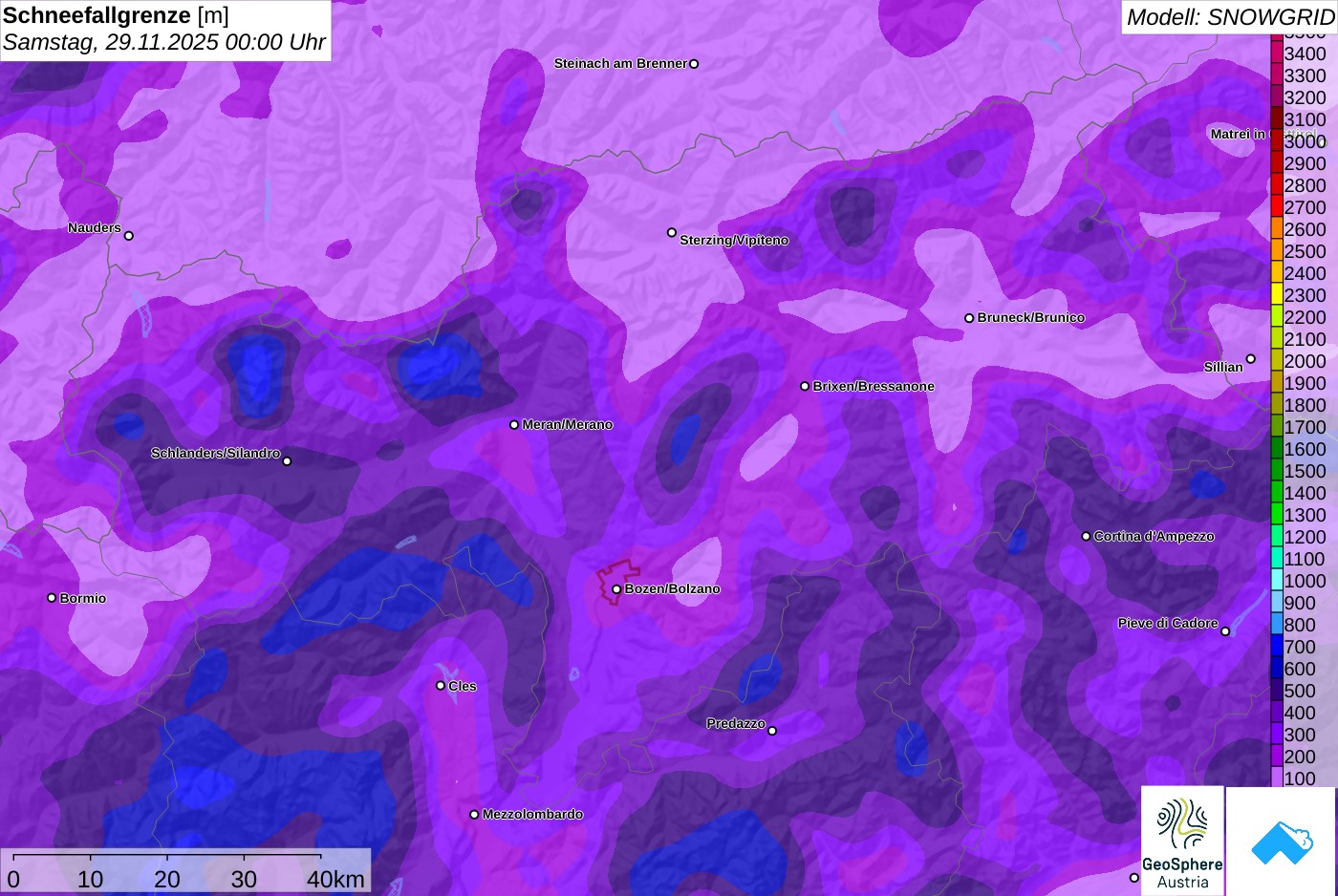1338x896 pixels.
Task: Select the Meran/Merano location marker
Action: coord(514,425)
